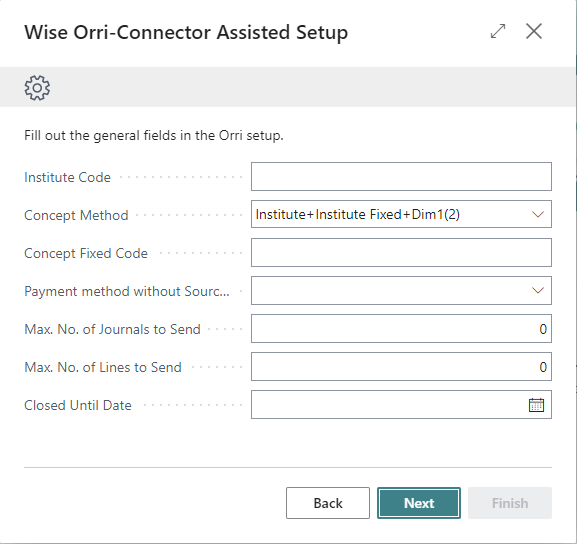Select the Max. No. of Journals to Send field
The height and width of the screenshot is (544, 577).
click(x=401, y=329)
